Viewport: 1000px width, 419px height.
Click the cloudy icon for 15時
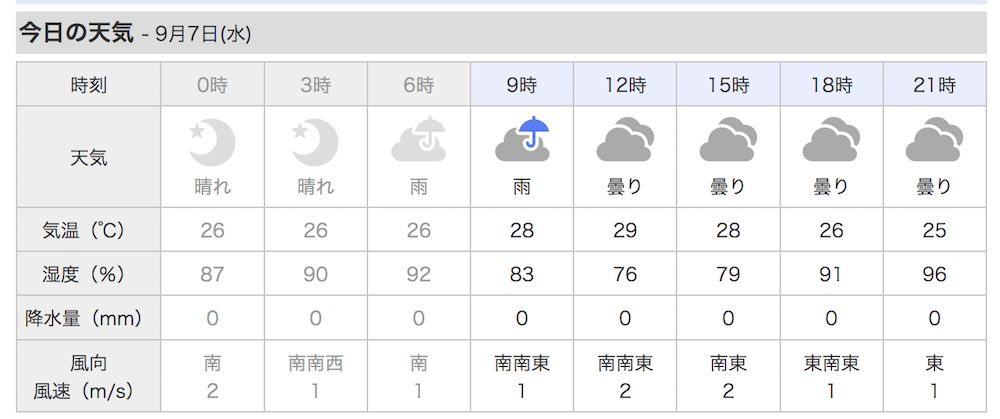[x=728, y=139]
